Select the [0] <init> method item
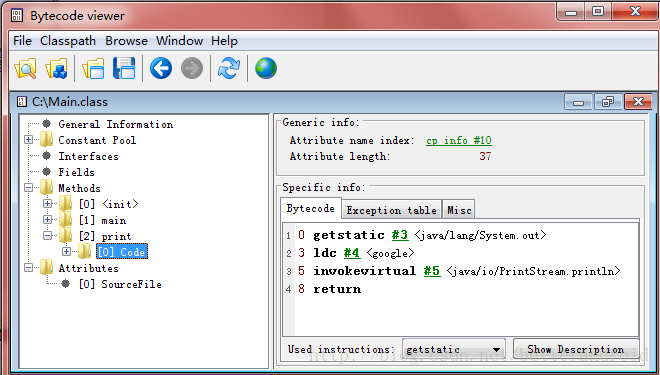The width and height of the screenshot is (660, 375). tap(108, 204)
